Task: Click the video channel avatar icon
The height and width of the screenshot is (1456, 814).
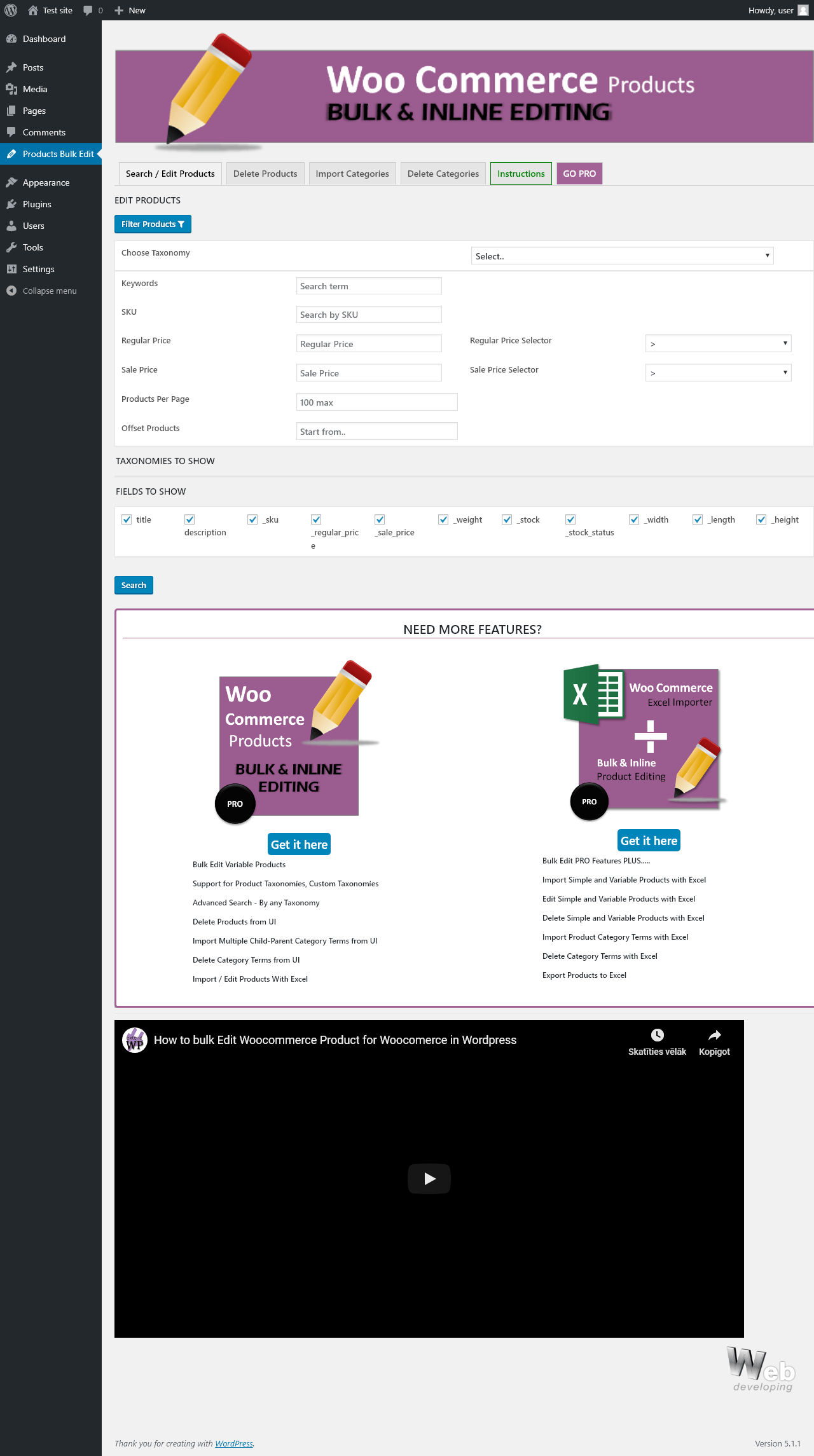Action: 135,1040
